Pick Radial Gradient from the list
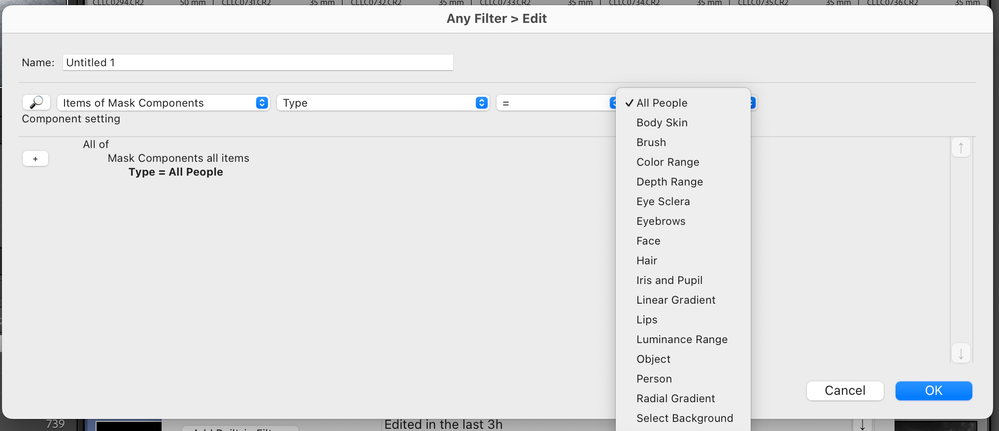The height and width of the screenshot is (431, 999). [676, 399]
